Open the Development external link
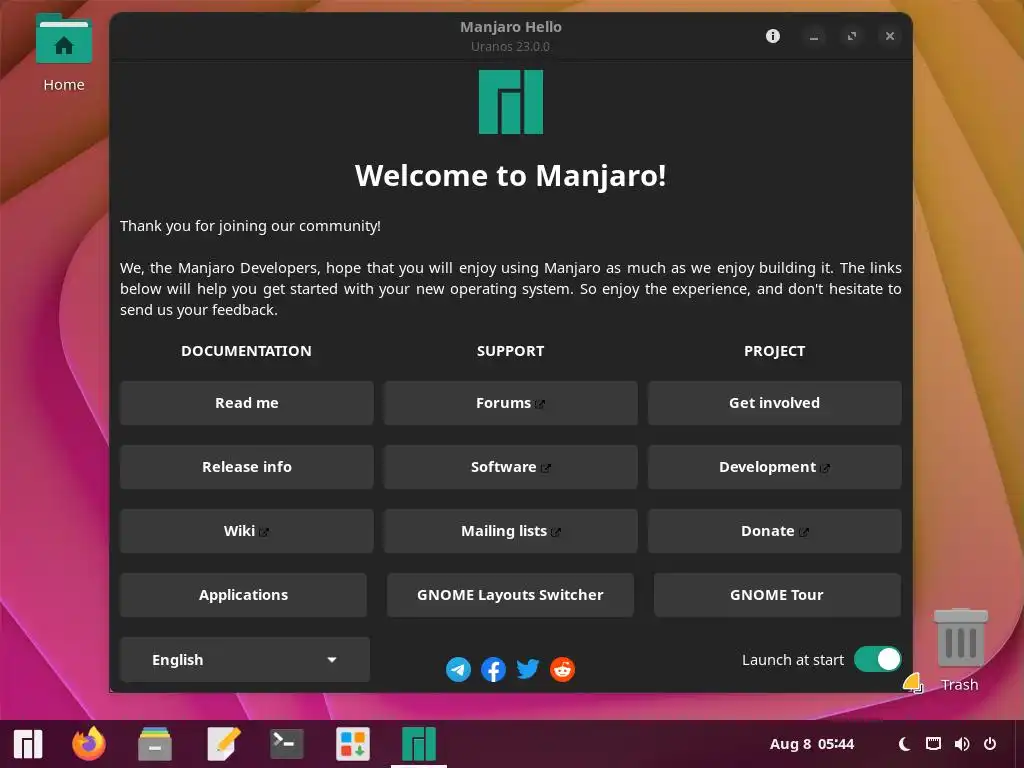The height and width of the screenshot is (768, 1024). click(775, 467)
